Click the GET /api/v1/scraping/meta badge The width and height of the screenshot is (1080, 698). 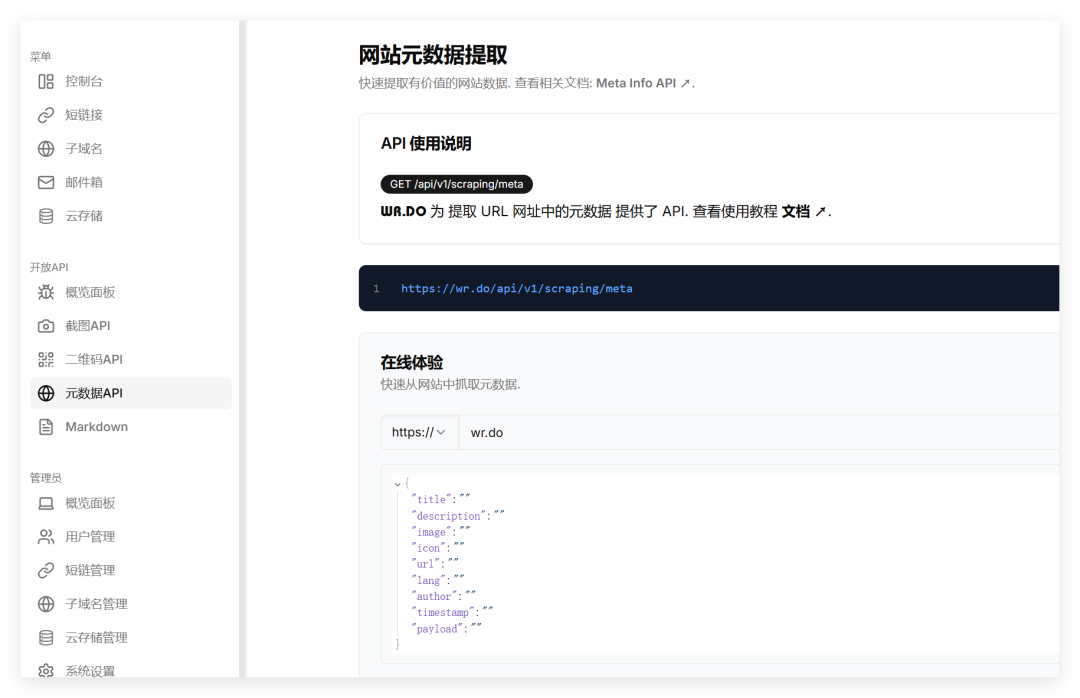point(457,184)
